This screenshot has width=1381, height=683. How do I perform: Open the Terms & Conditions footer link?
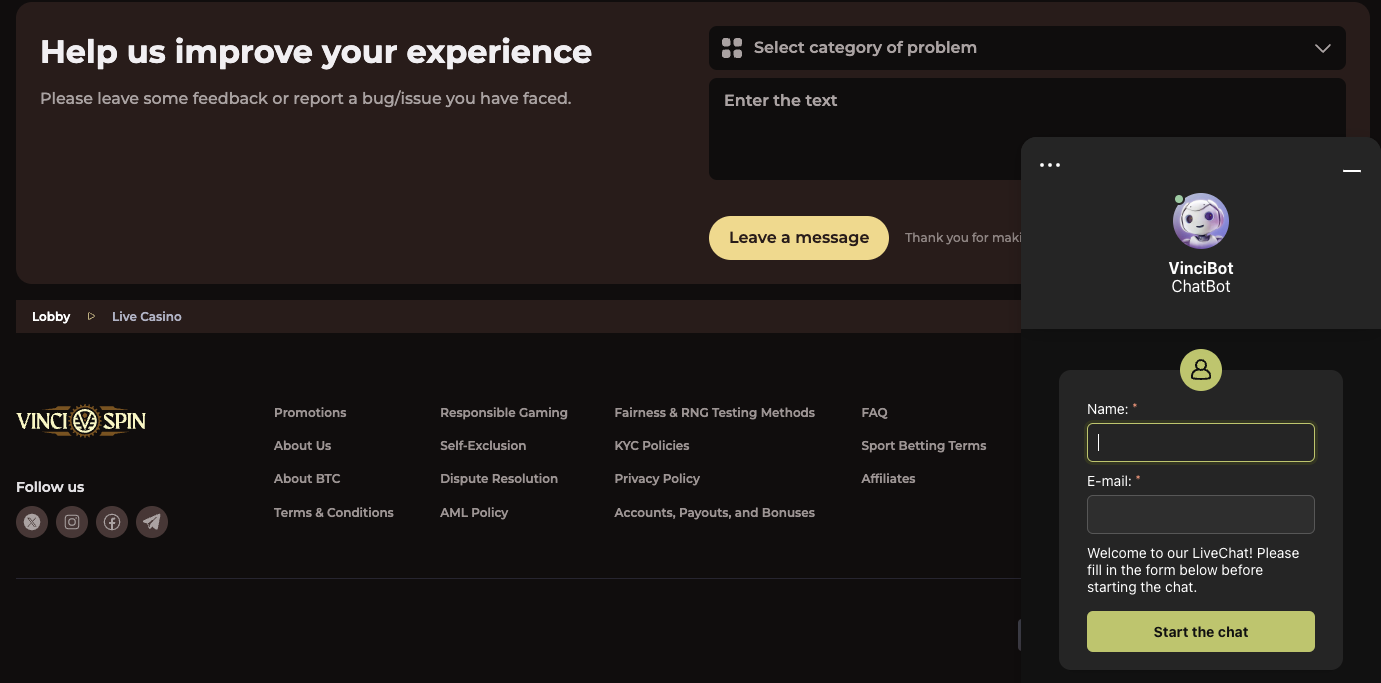(x=333, y=513)
